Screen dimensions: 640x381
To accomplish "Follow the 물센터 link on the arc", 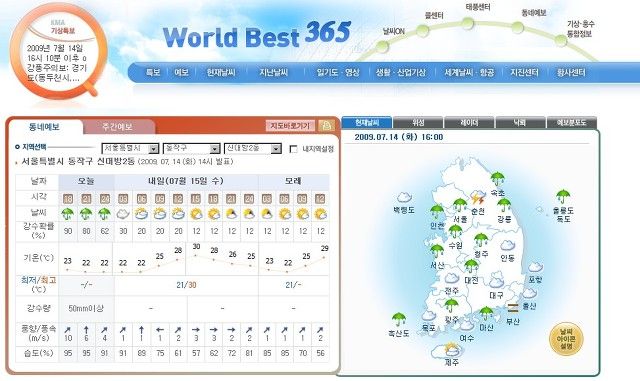I will 434,16.
